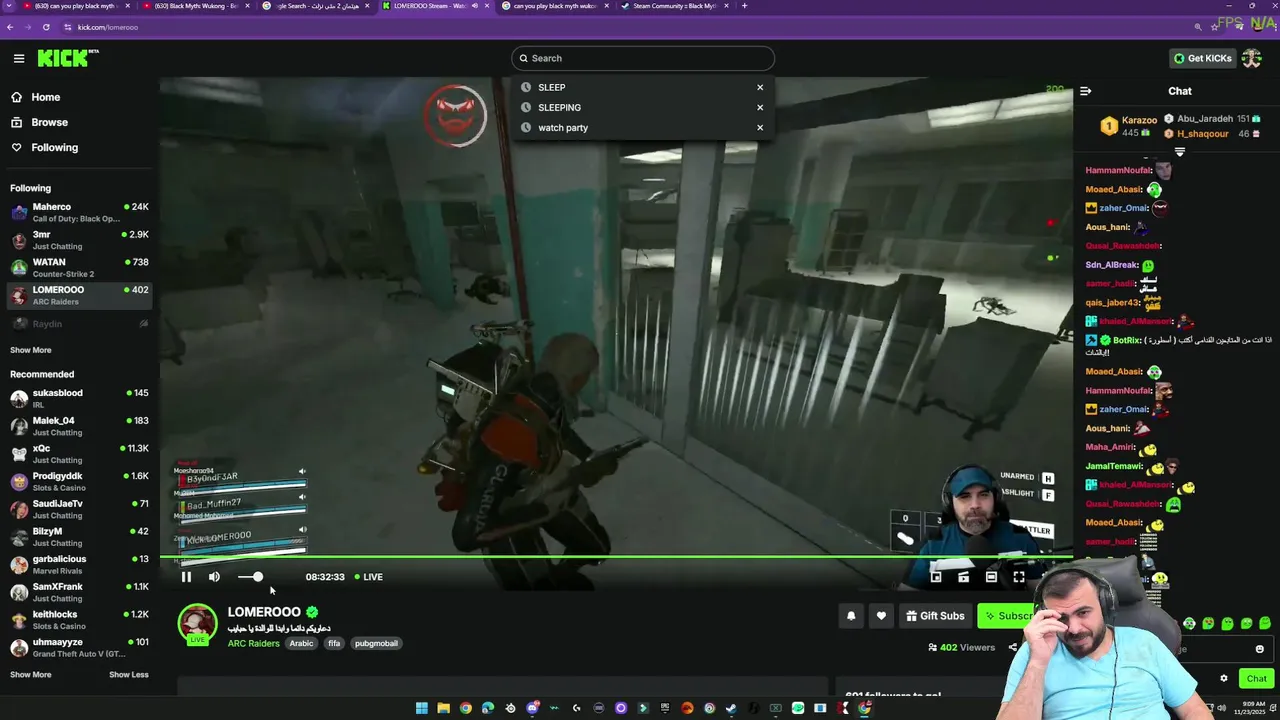Screen dimensions: 1280x720
Task: Toggle mini player mode
Action: click(x=936, y=577)
